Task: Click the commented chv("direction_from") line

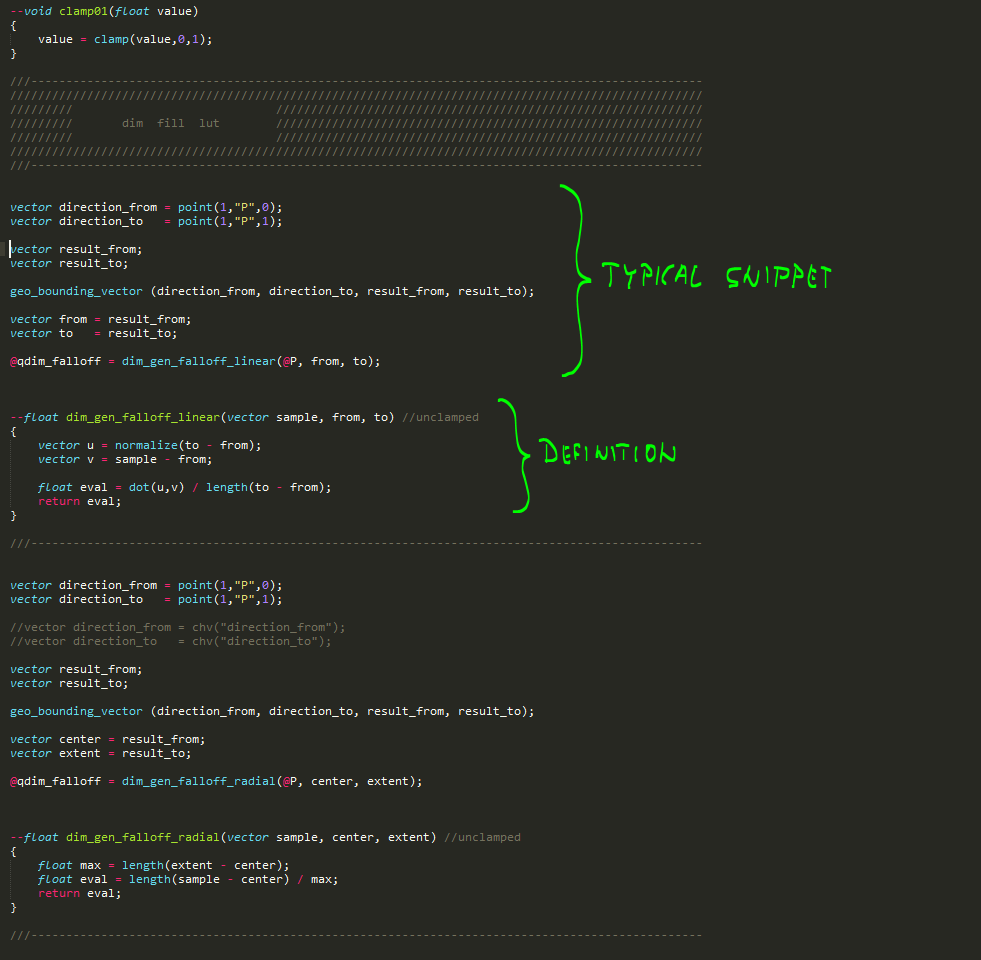Action: pos(177,627)
